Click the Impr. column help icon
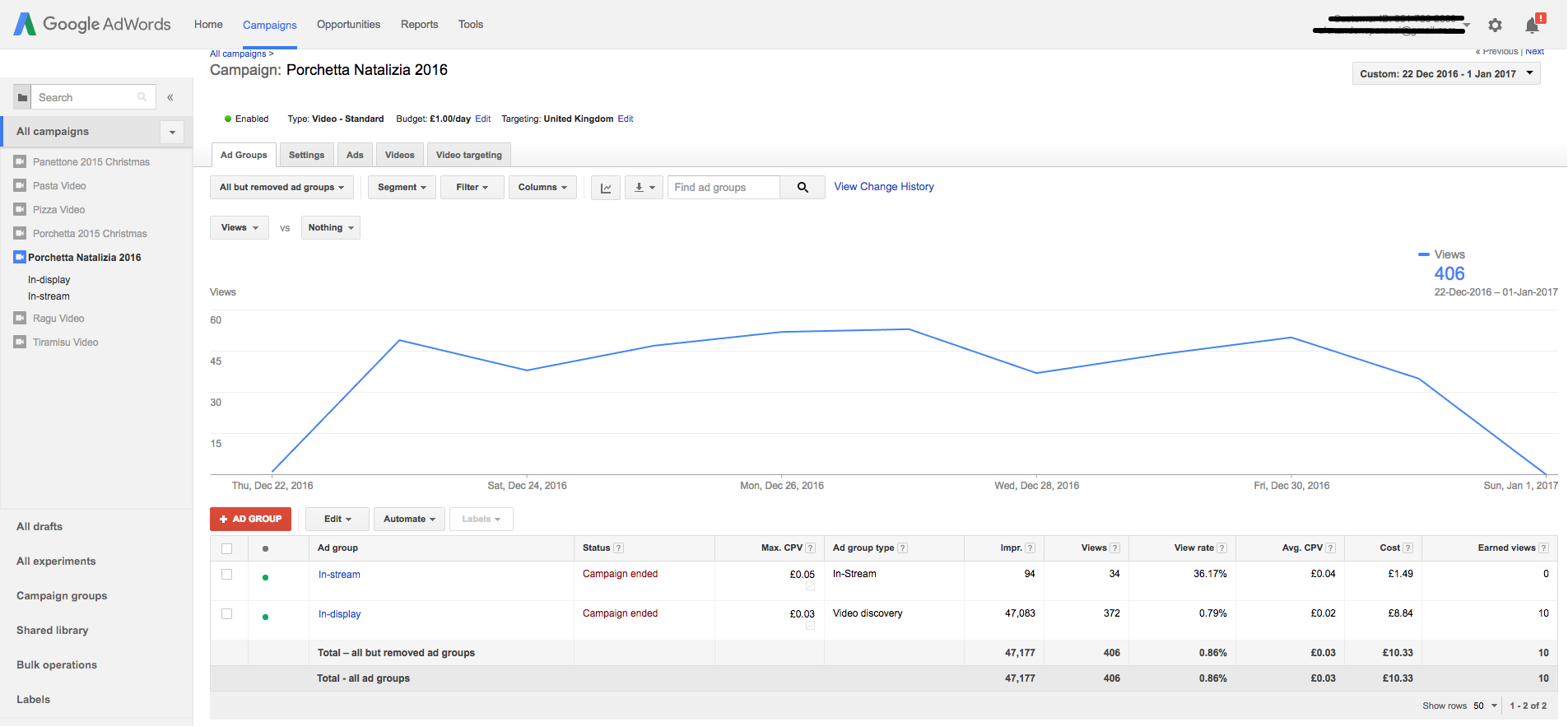 pyautogui.click(x=1031, y=548)
